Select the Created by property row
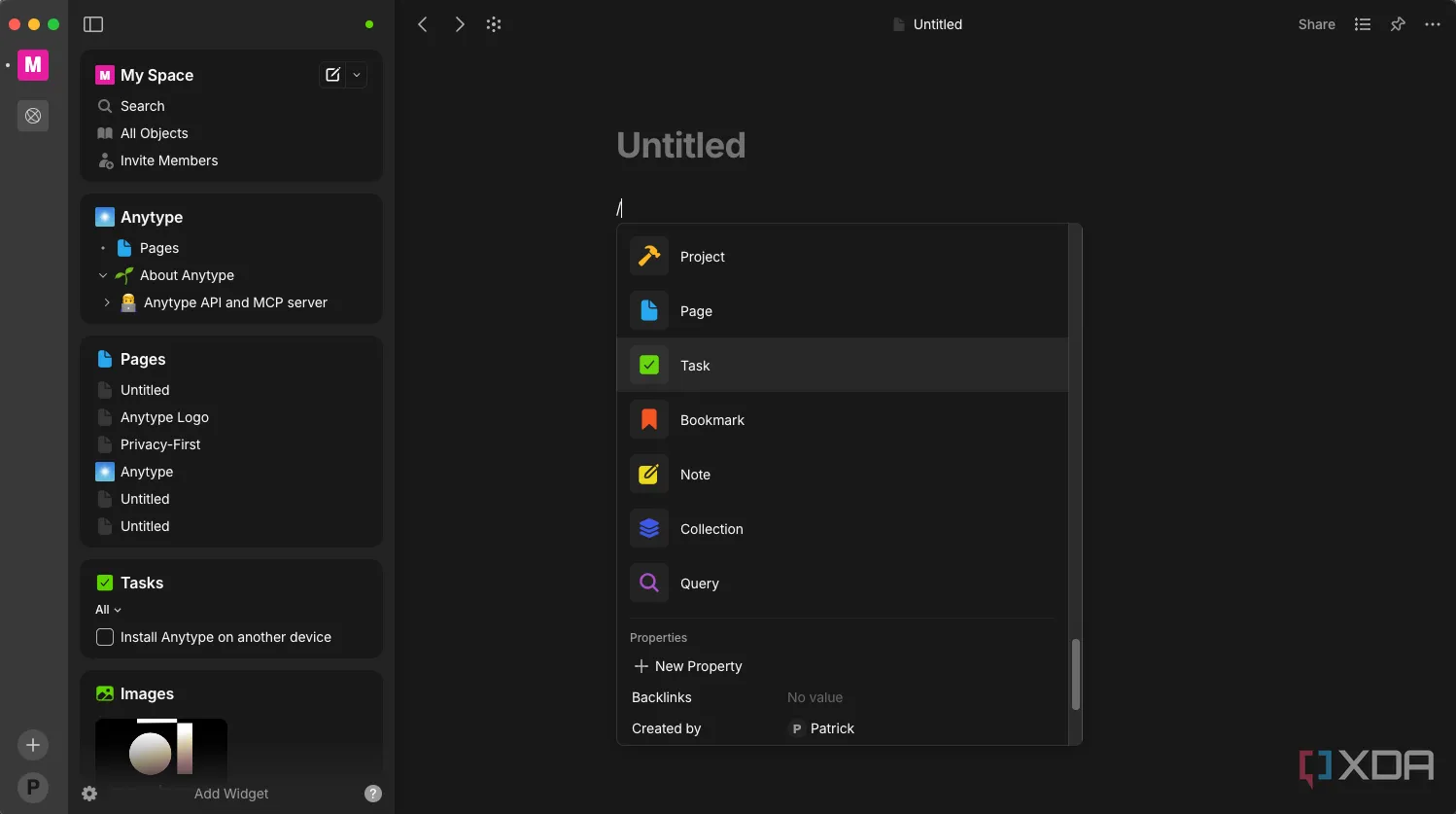Image resolution: width=1456 pixels, height=814 pixels. (843, 728)
